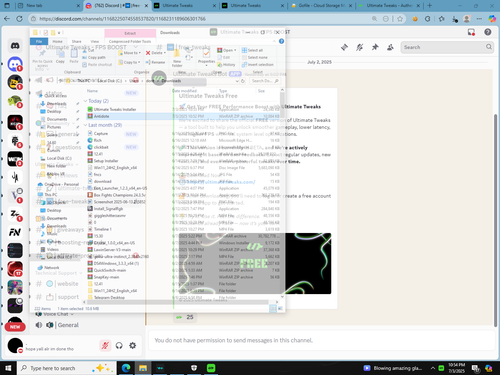This screenshot has height=375, width=500.
Task: Click the Paste ribbon button
Action: (74, 57)
